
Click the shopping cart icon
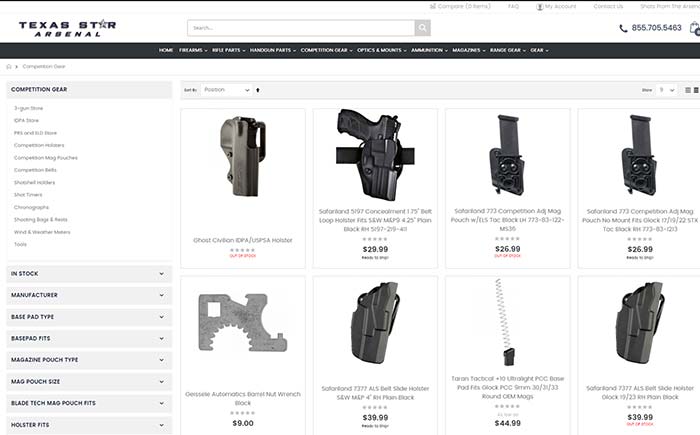pos(695,28)
